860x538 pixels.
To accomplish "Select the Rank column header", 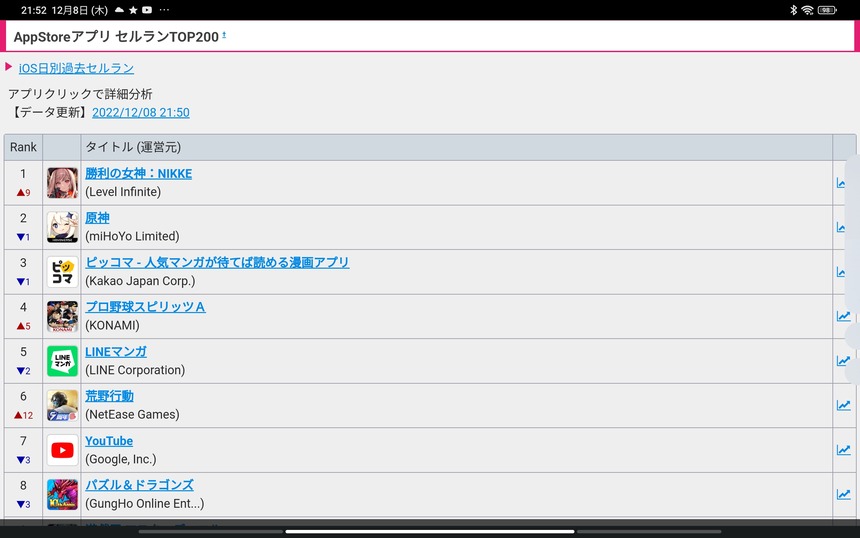I will tap(23, 147).
